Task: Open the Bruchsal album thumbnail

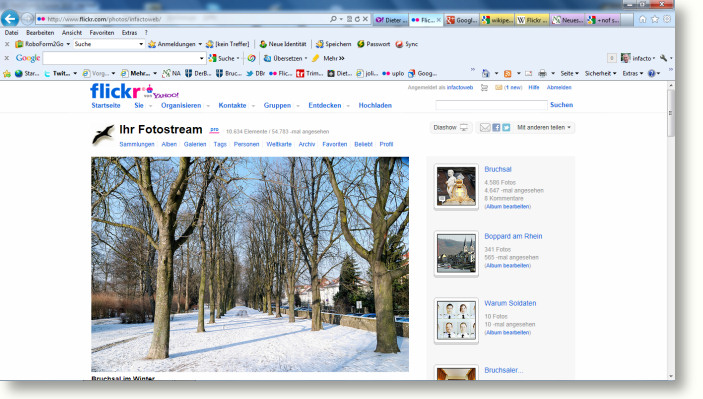Action: 456,186
